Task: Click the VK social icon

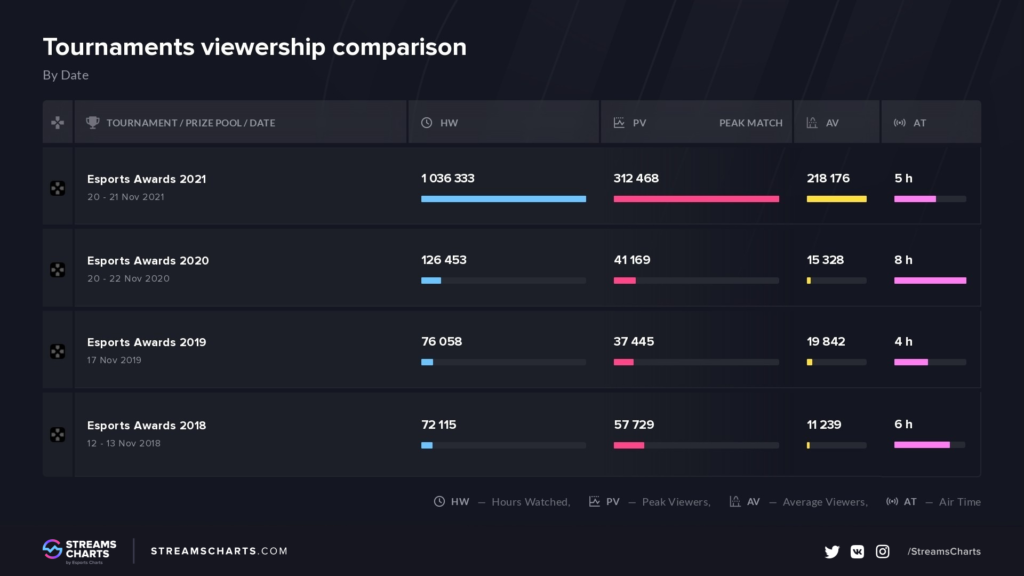Action: pyautogui.click(x=857, y=551)
